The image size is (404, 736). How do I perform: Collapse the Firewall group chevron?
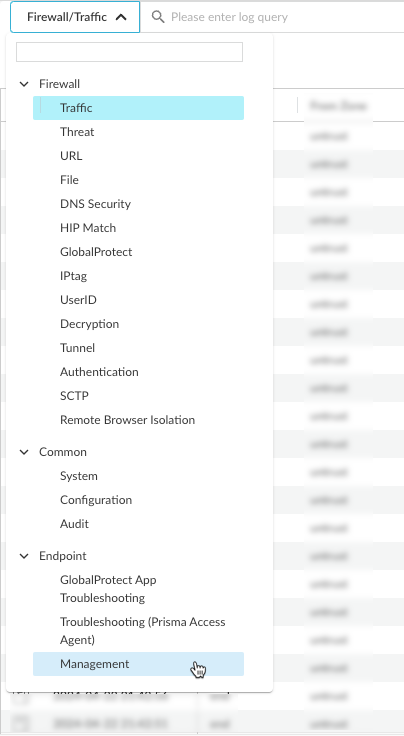[24, 84]
